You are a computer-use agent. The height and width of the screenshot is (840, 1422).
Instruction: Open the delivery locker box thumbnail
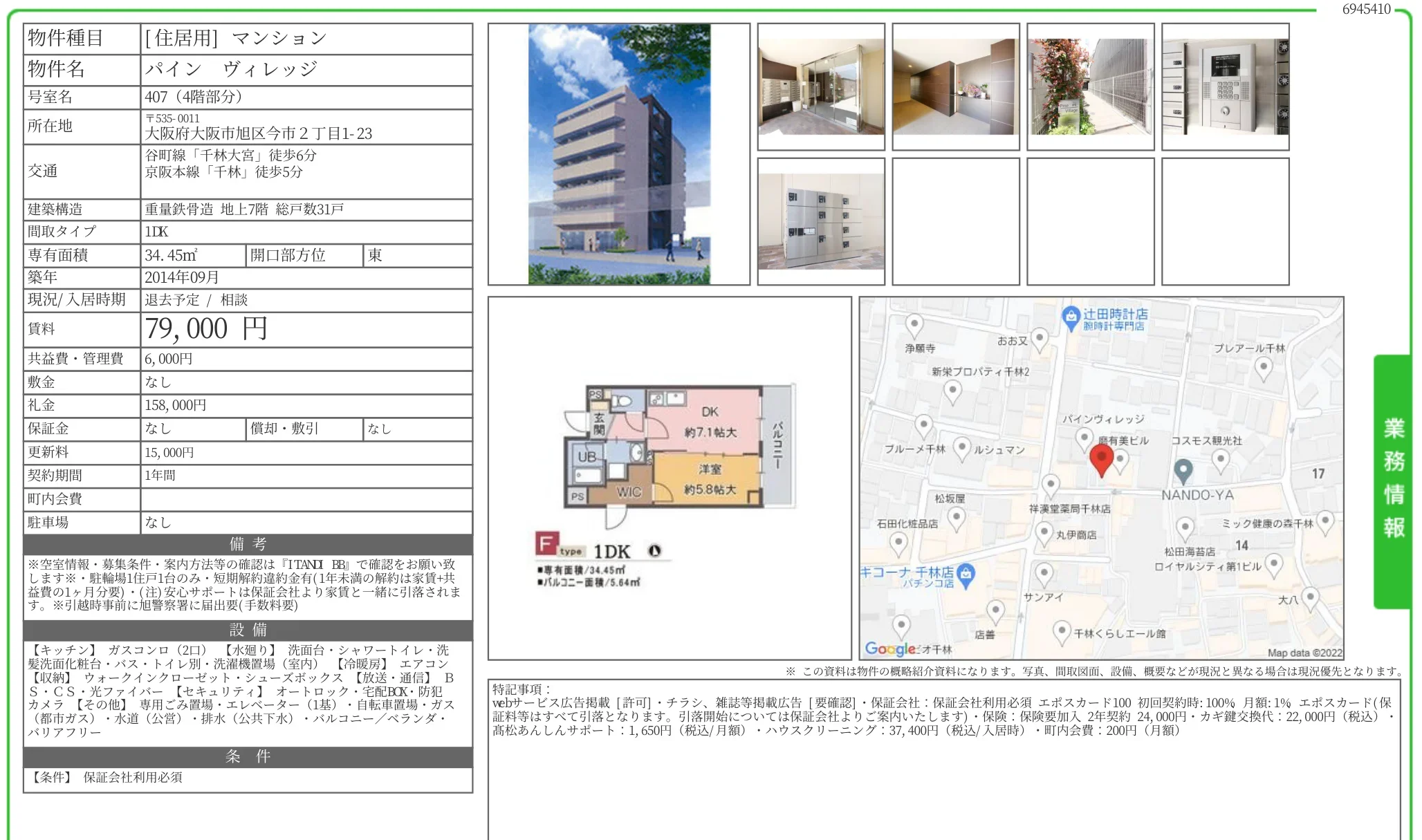821,221
